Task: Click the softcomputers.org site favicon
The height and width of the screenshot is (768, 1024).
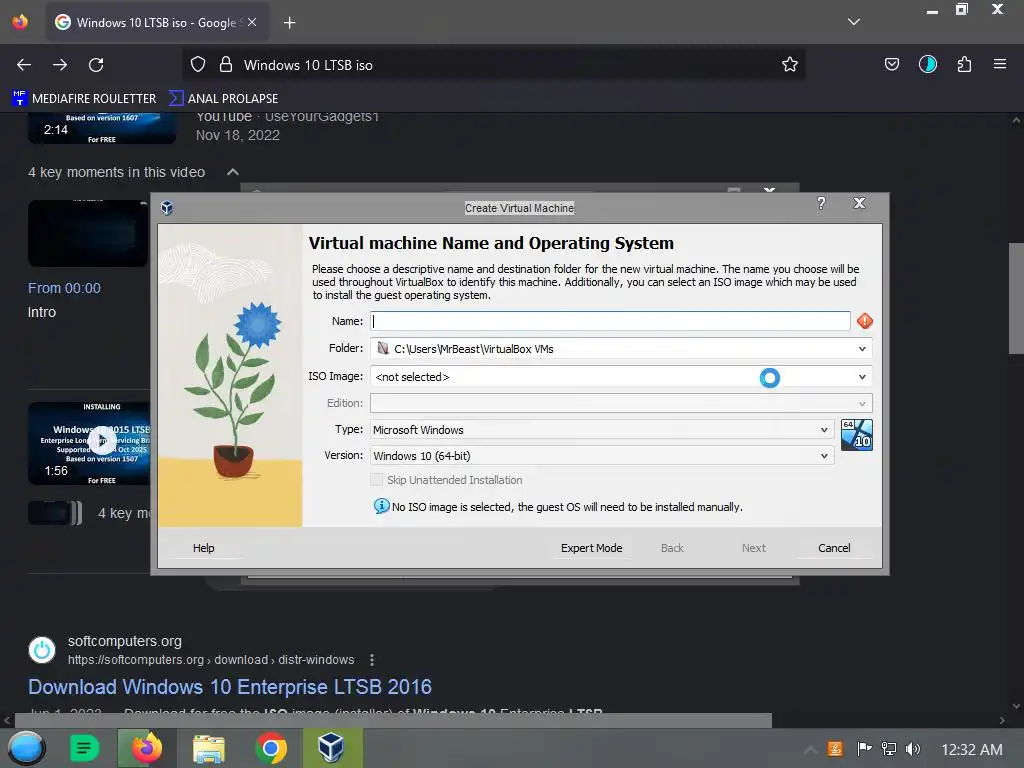Action: [42, 650]
